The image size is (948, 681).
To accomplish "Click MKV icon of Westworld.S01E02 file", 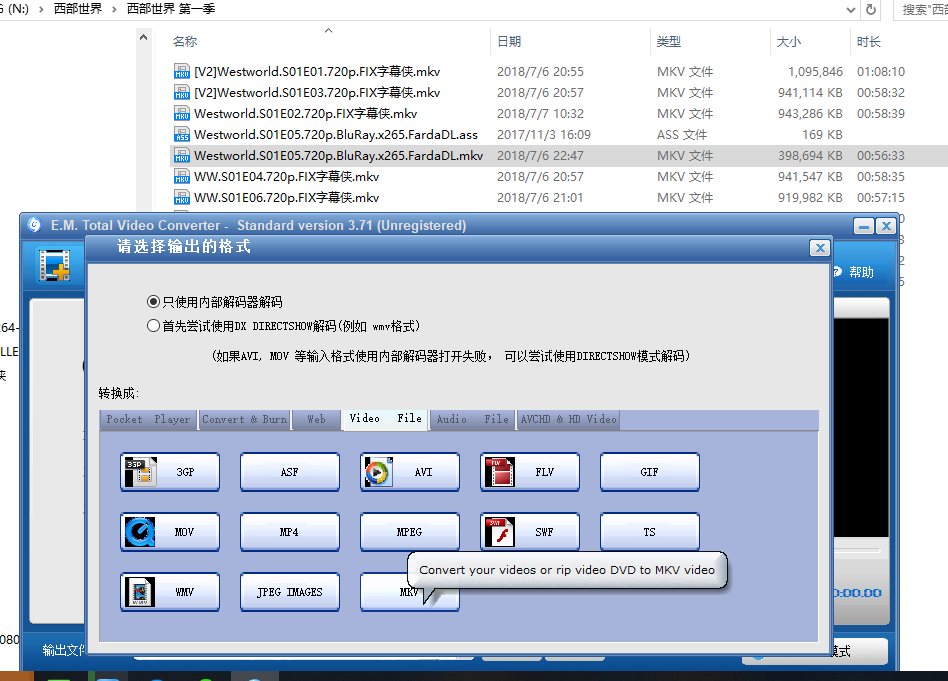I will pyautogui.click(x=182, y=114).
